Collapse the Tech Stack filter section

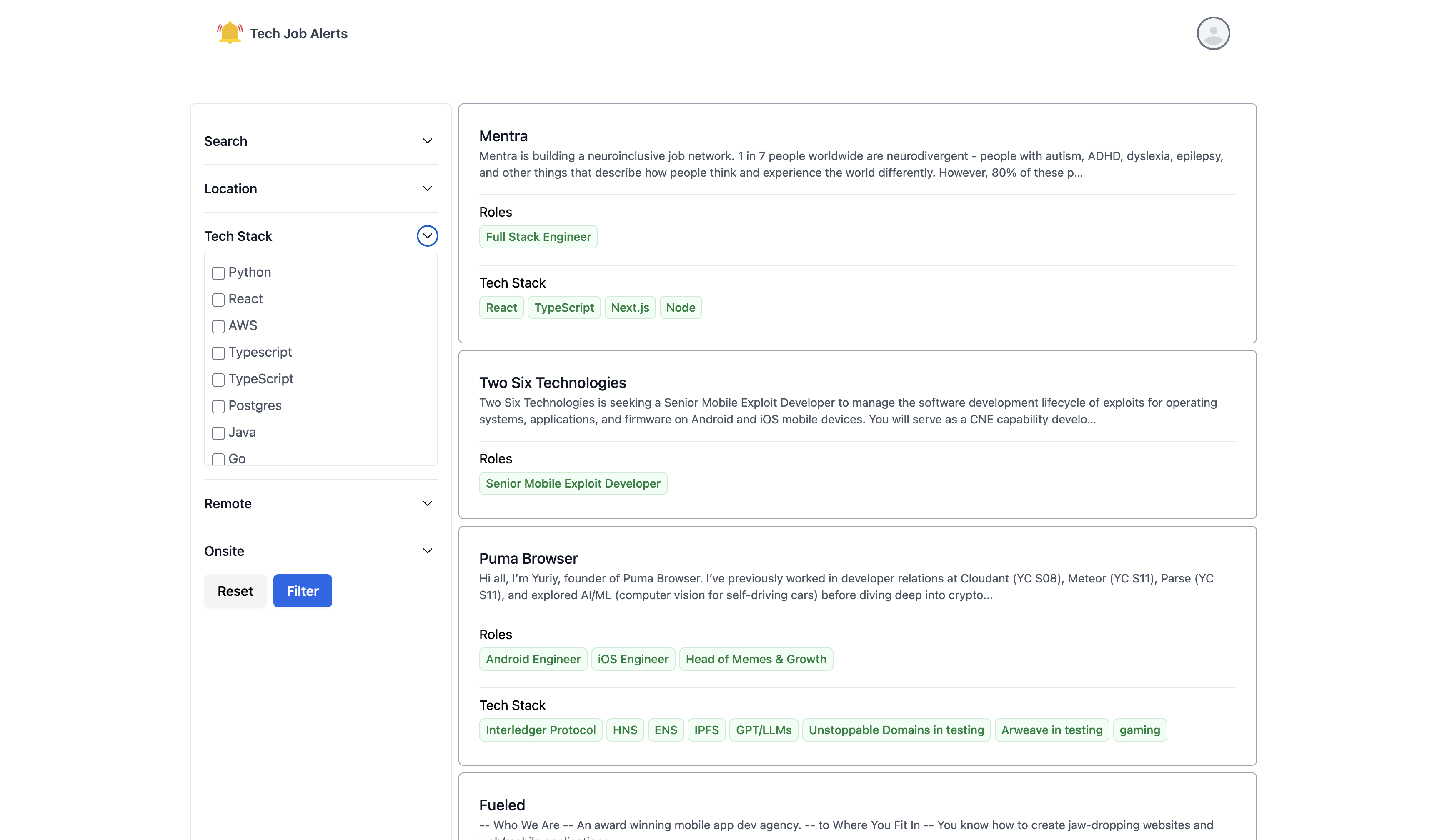coord(427,236)
